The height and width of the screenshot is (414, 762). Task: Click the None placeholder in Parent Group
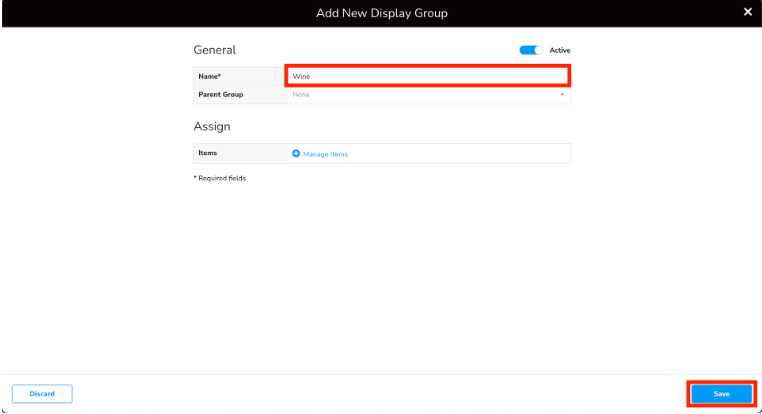(x=301, y=95)
